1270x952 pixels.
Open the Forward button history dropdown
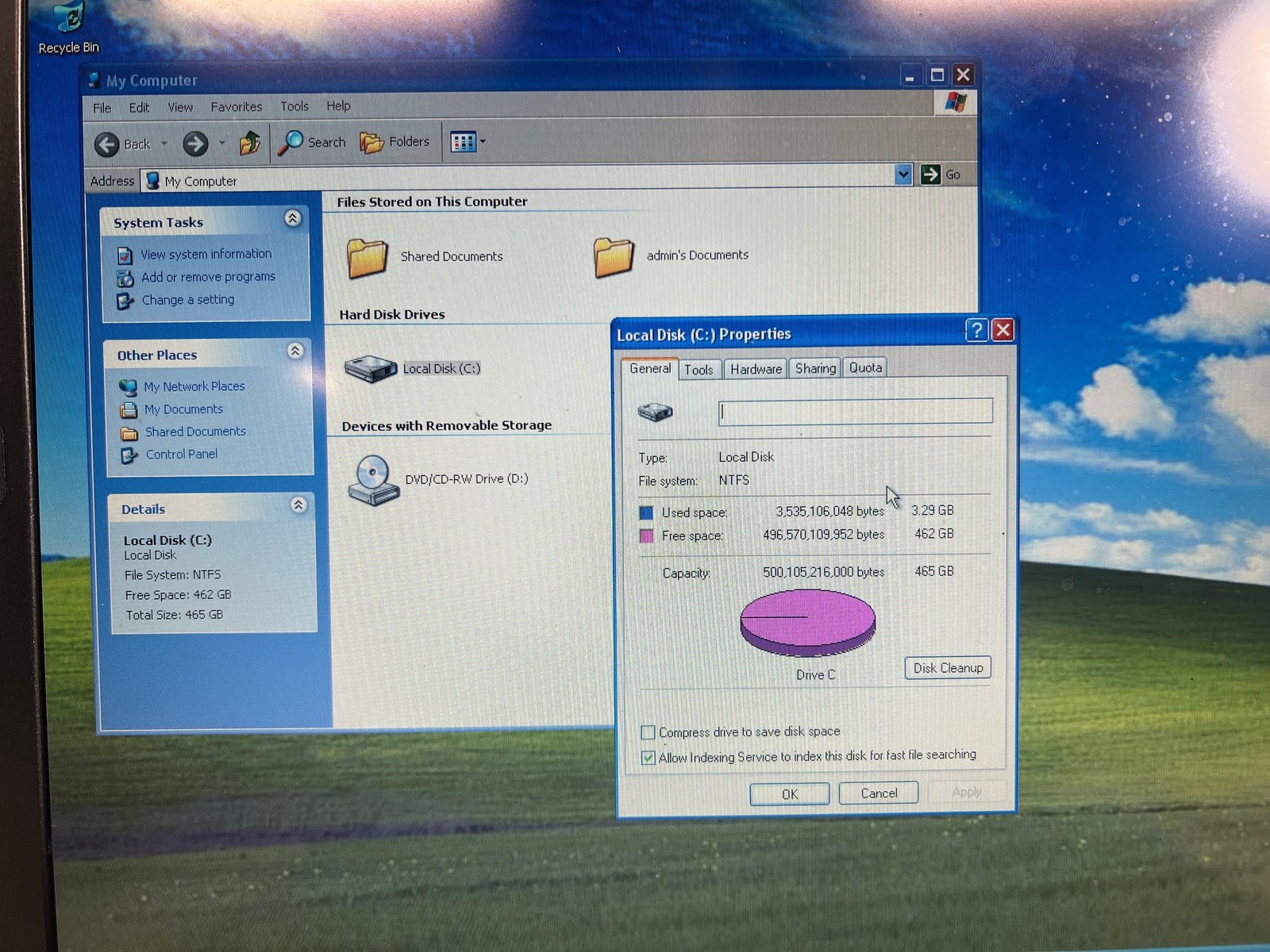[x=221, y=144]
